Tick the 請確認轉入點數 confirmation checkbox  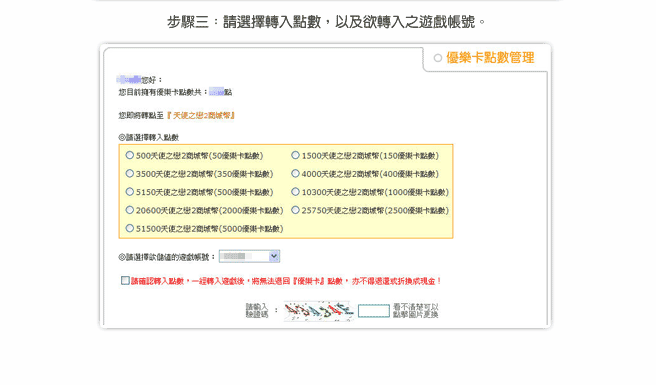click(125, 281)
